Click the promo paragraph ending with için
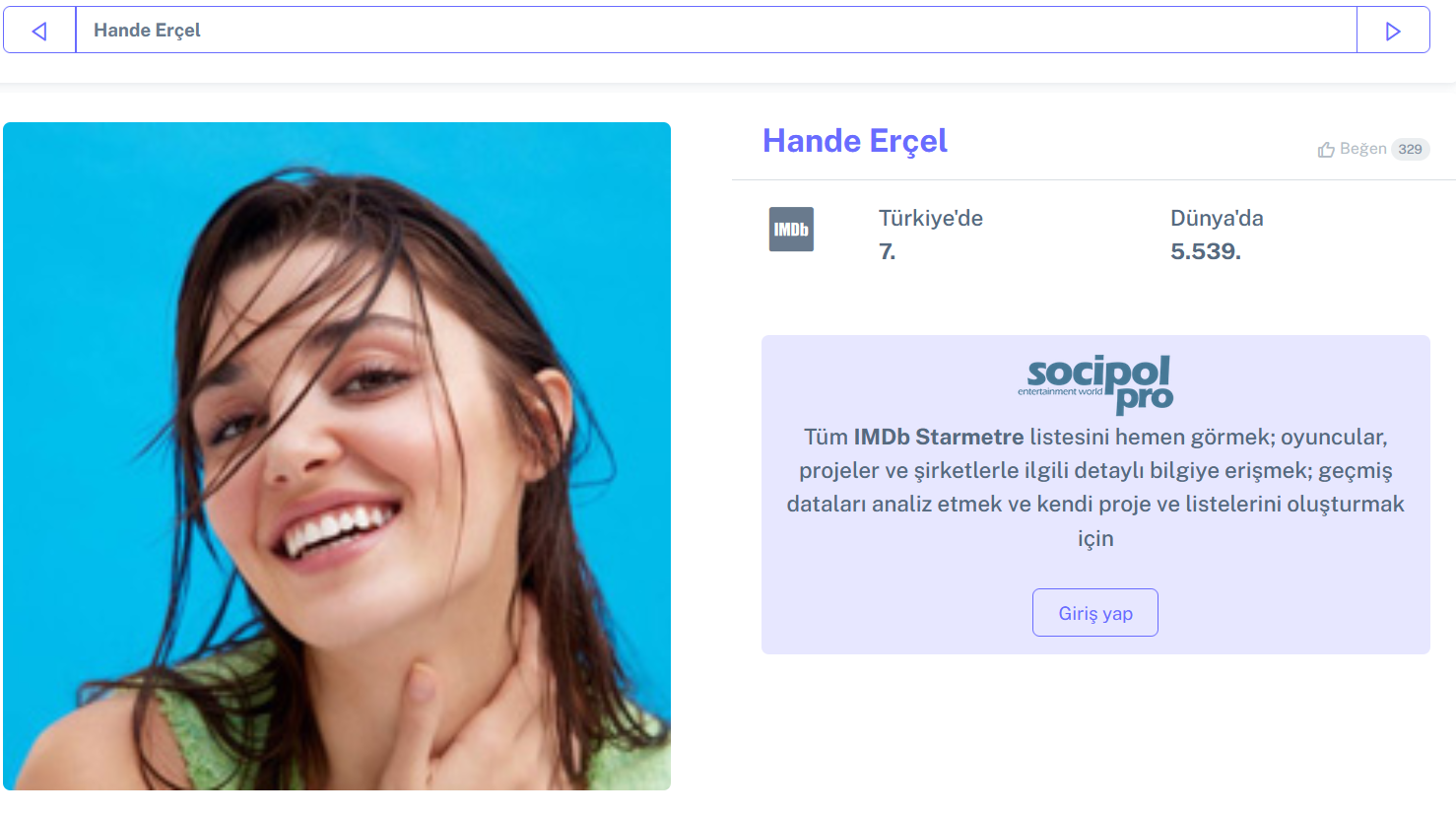 [1095, 487]
